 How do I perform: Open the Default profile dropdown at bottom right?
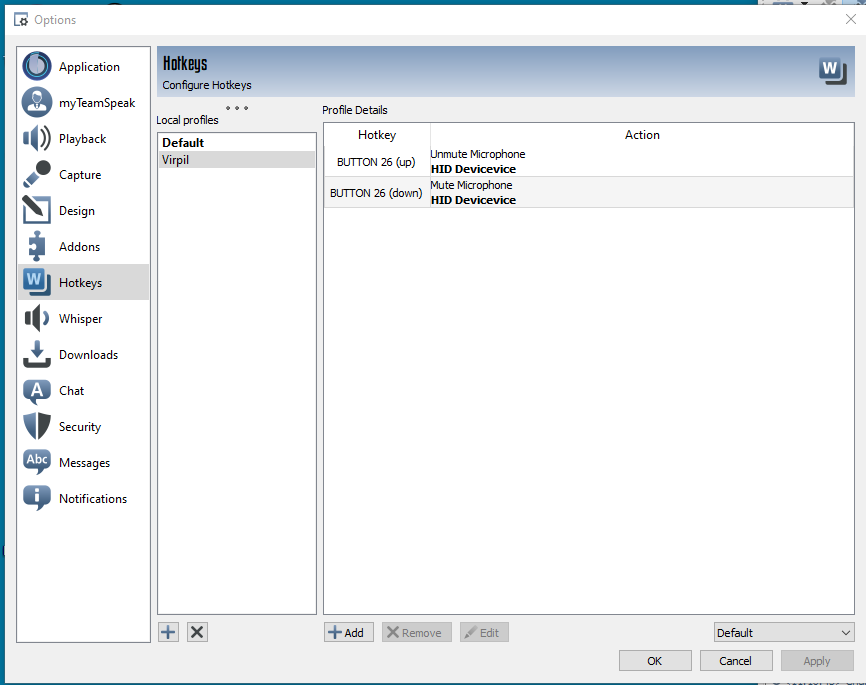click(x=784, y=633)
